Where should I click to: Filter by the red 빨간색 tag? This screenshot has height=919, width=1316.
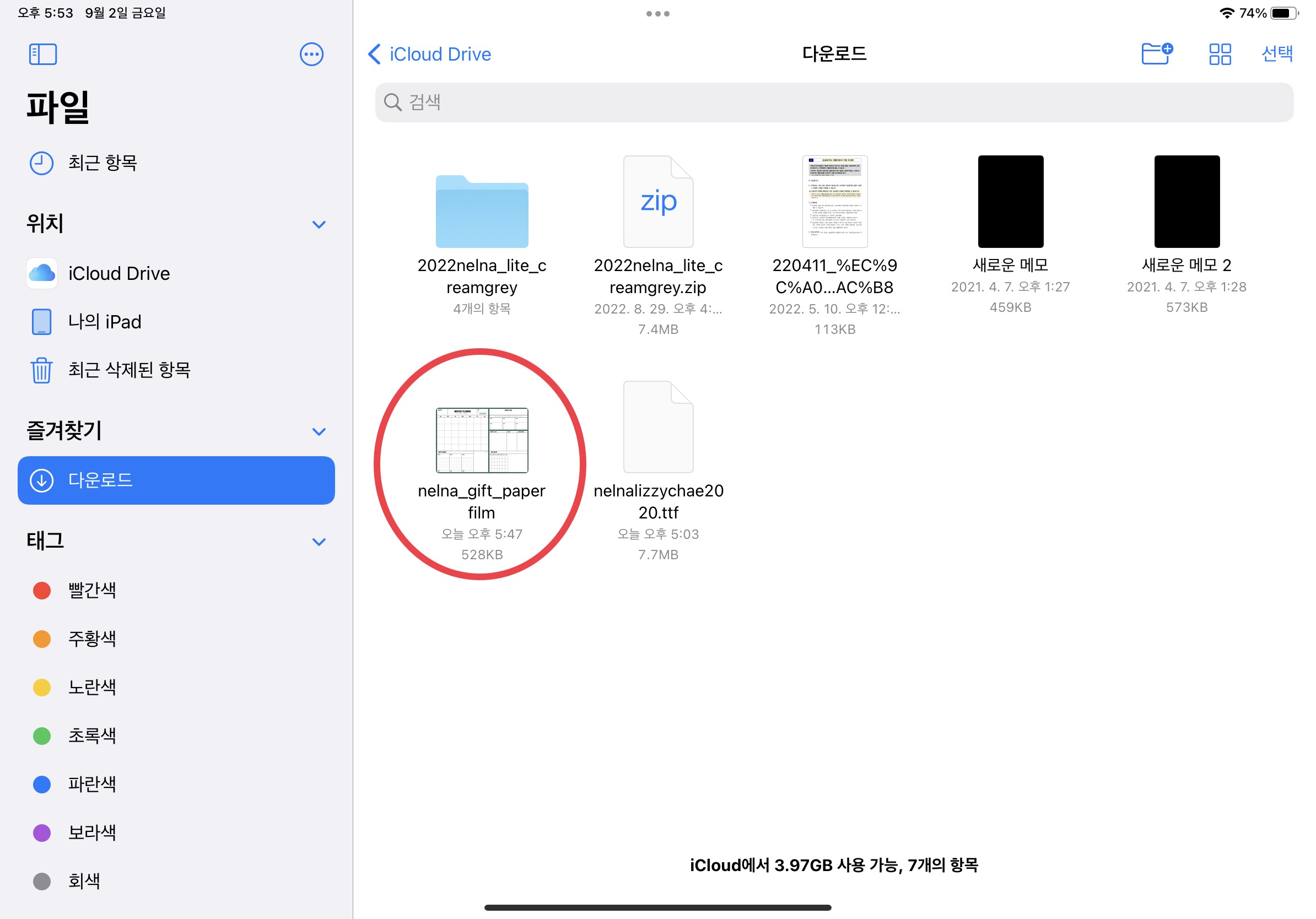91,590
